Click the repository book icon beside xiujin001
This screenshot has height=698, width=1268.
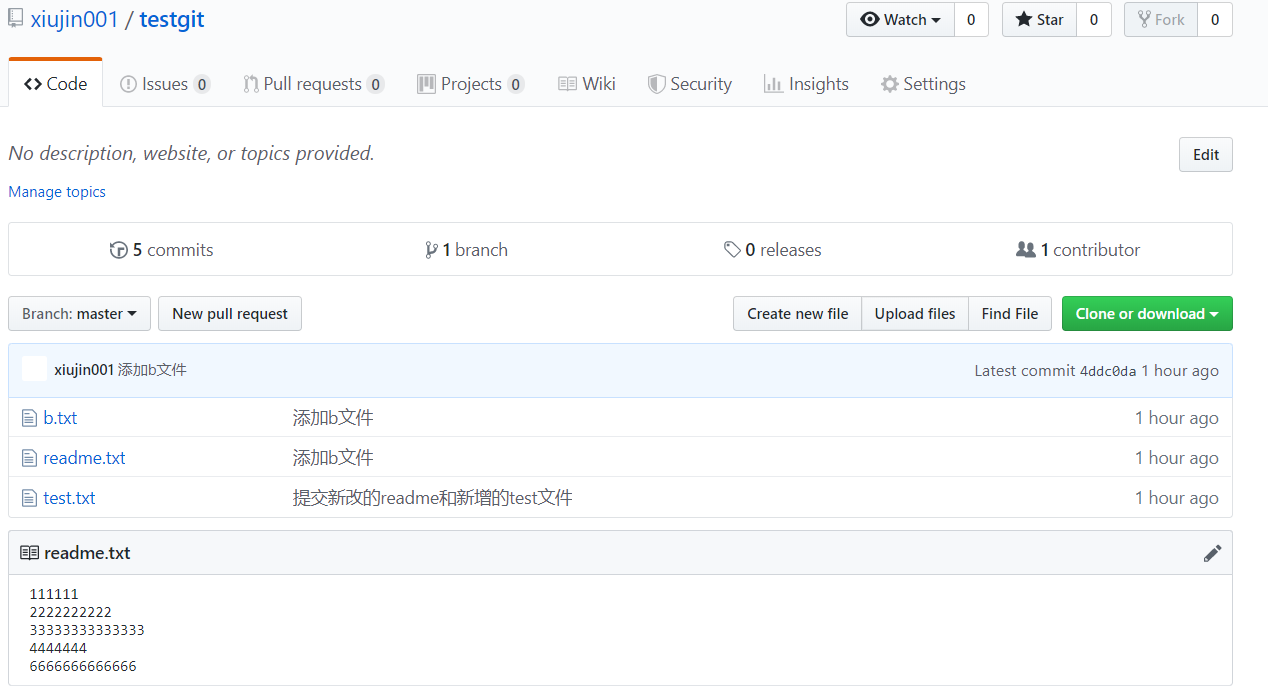(15, 18)
